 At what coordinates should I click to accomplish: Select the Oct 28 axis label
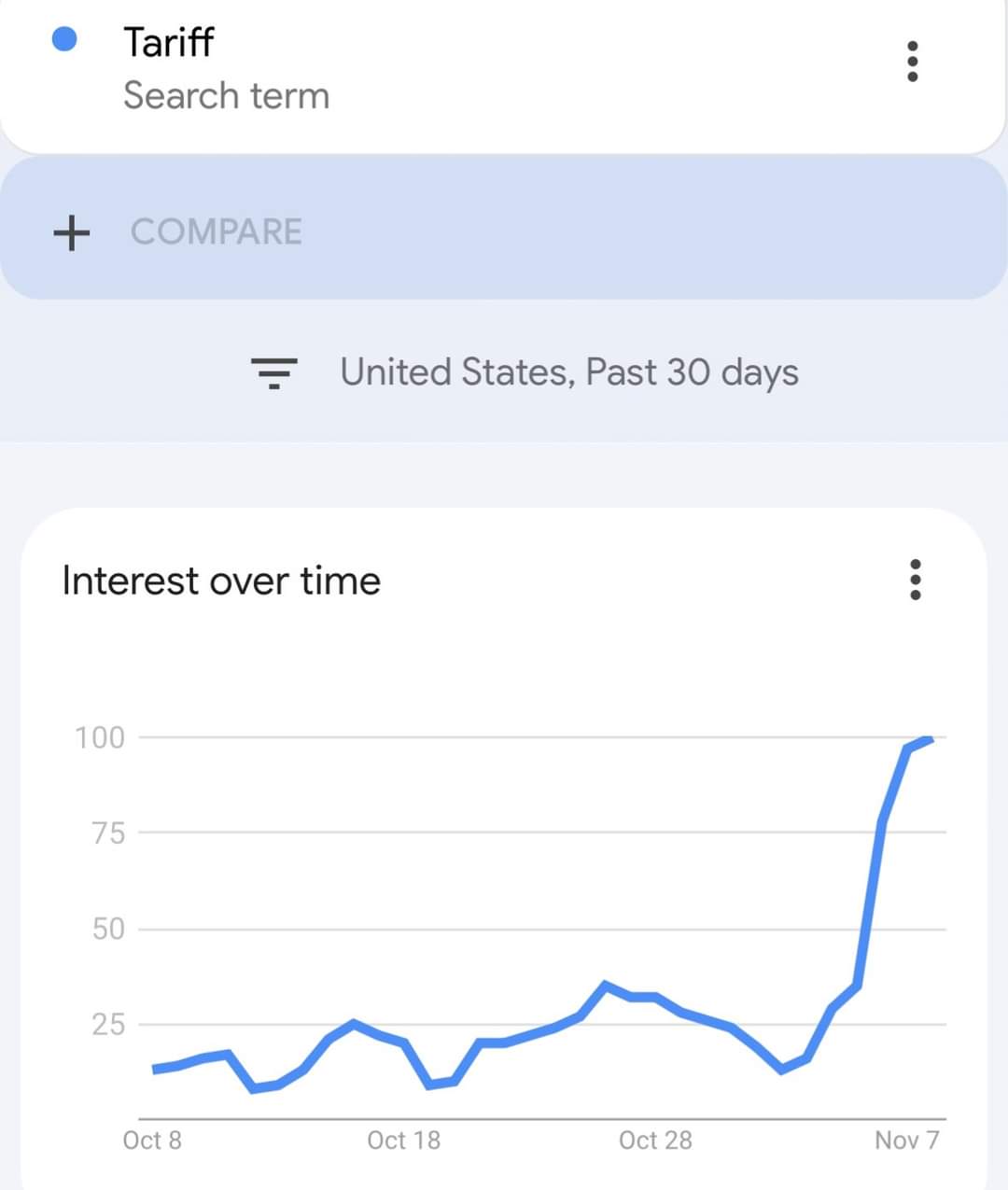(x=655, y=1141)
